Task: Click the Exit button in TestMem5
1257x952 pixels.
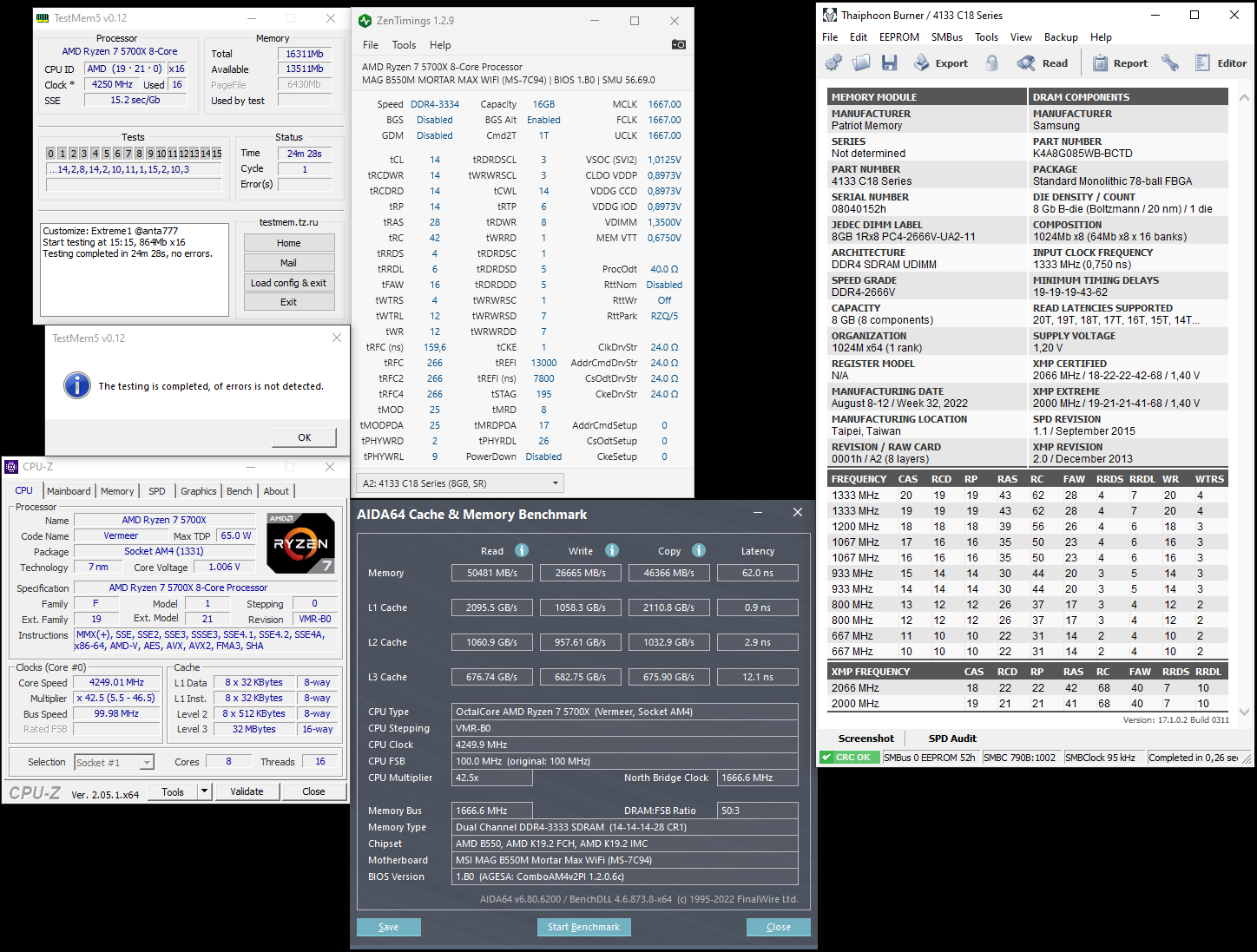Action: 289,302
